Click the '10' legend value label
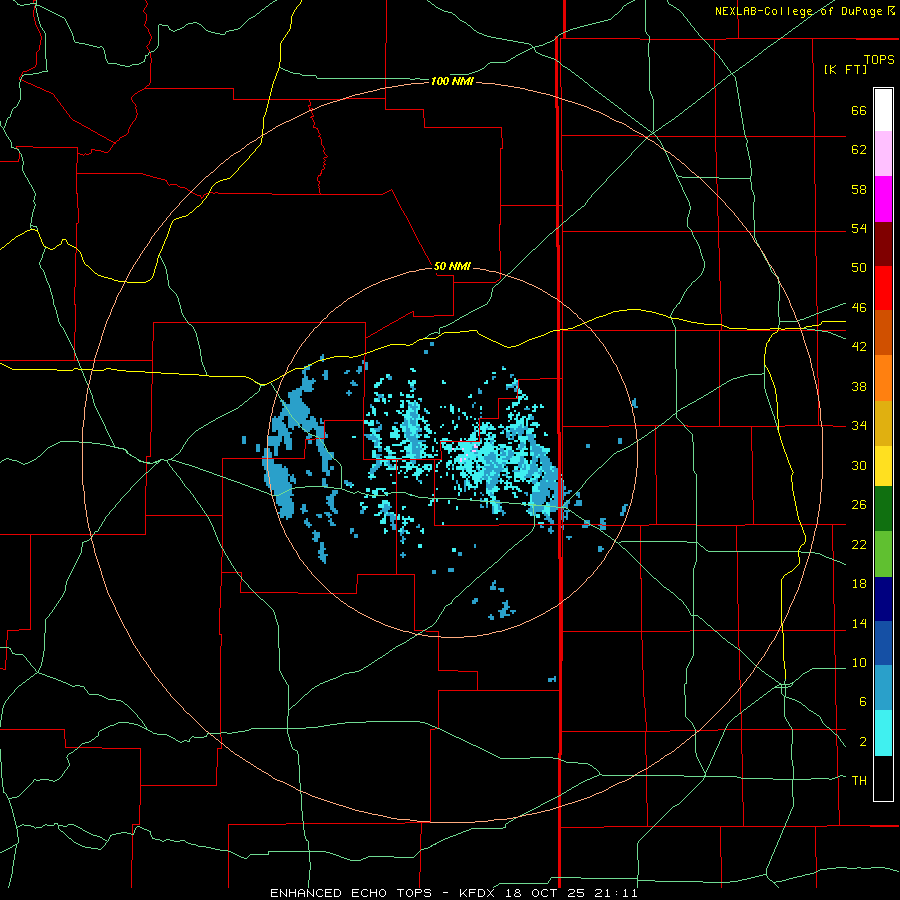The height and width of the screenshot is (900, 900). click(859, 663)
